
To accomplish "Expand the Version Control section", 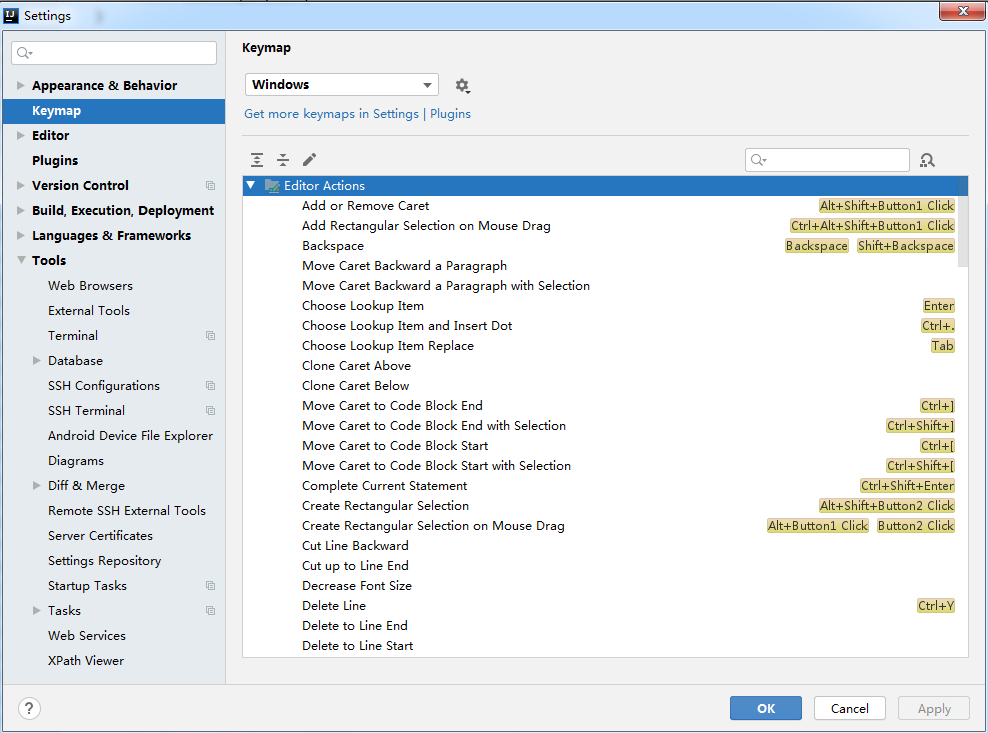I will coord(20,185).
